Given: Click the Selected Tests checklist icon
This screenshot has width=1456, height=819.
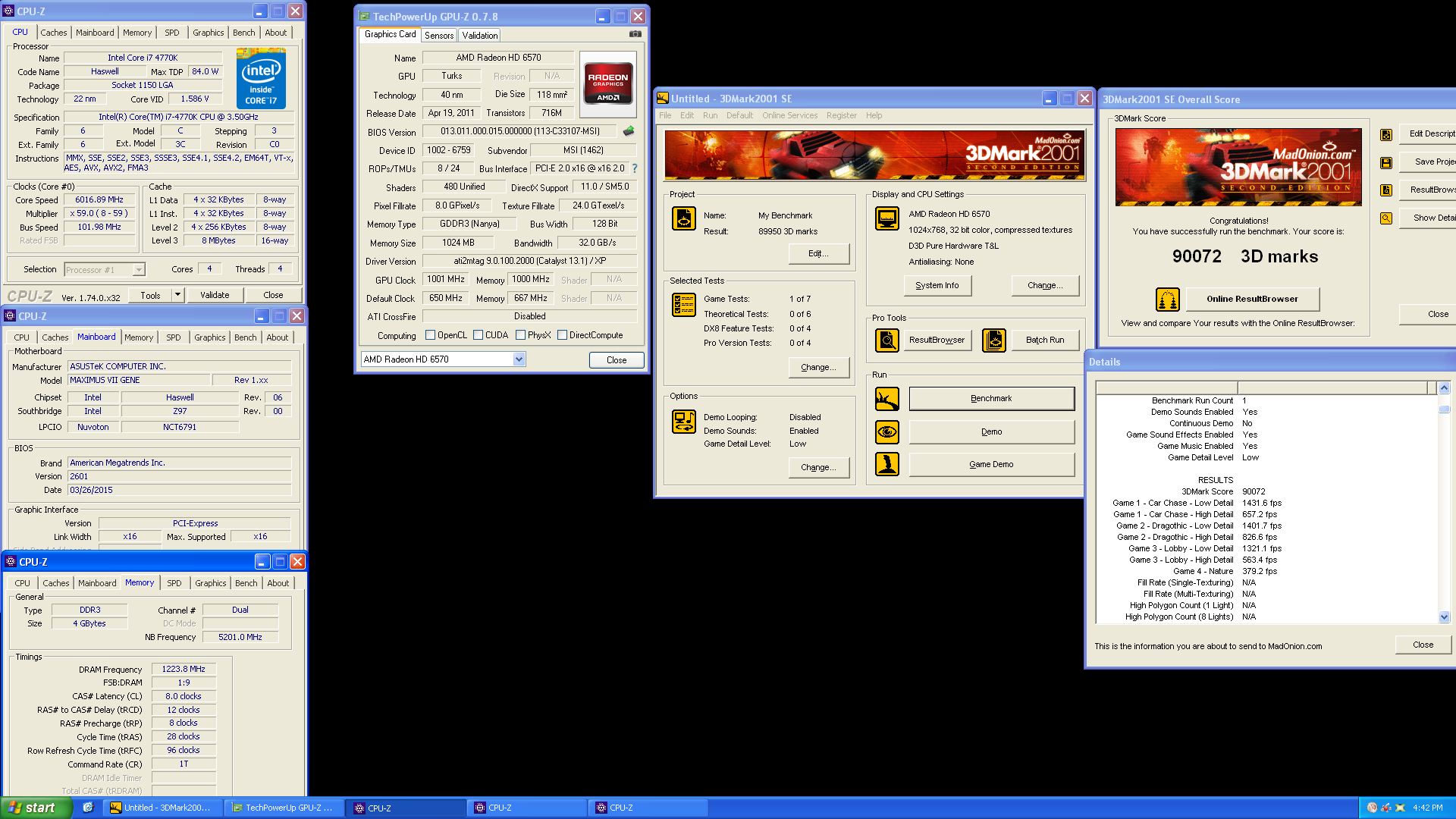Looking at the screenshot, I should click(684, 305).
